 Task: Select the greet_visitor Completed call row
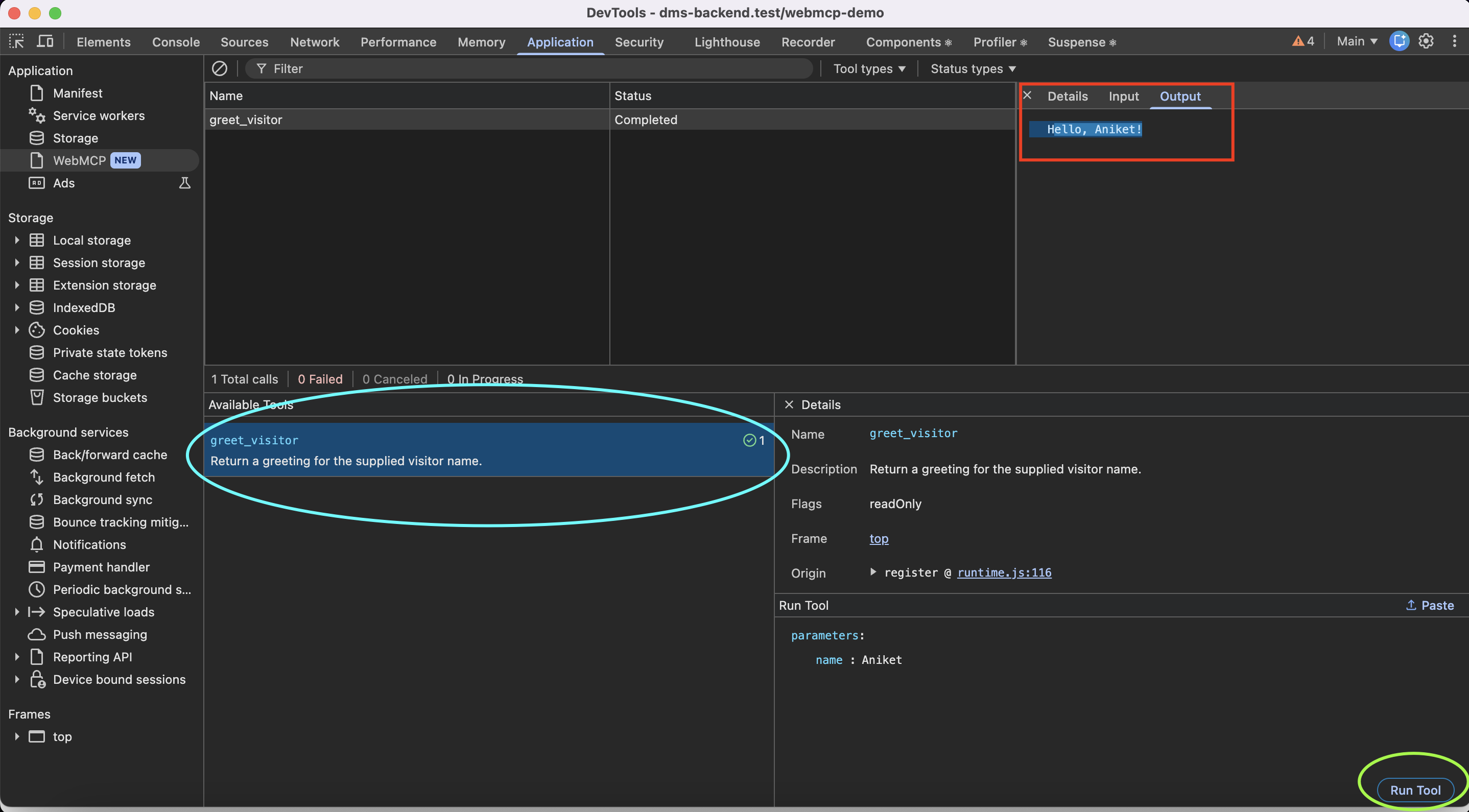(609, 120)
